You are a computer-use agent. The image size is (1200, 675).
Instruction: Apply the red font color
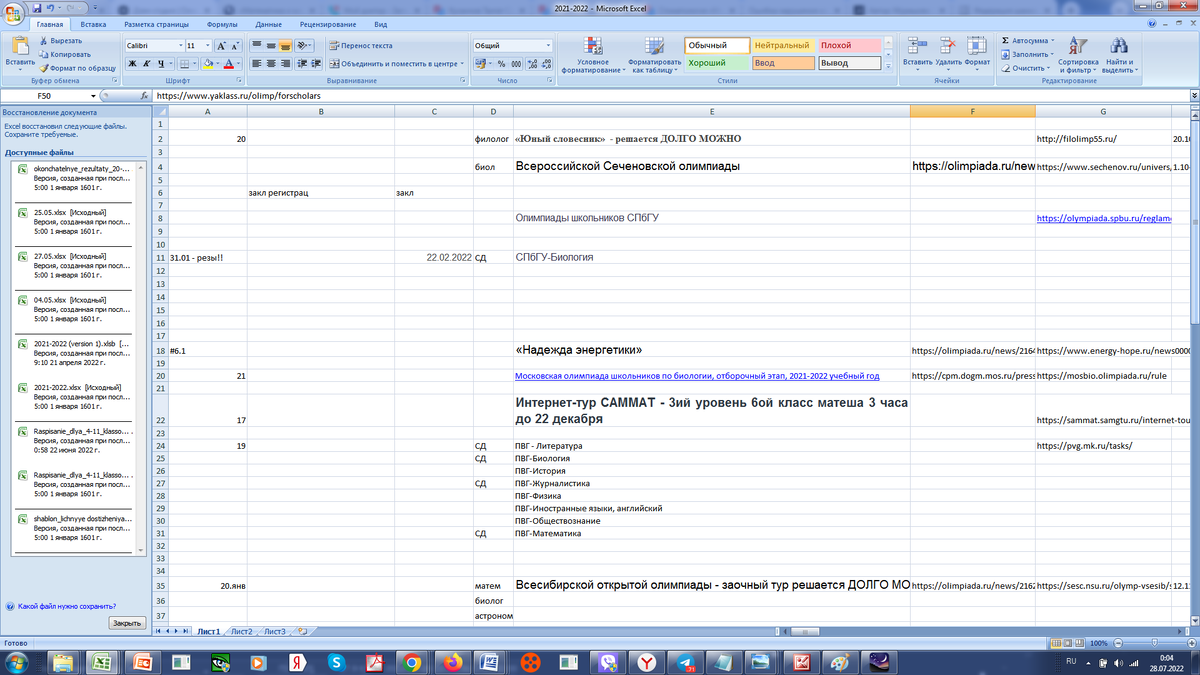228,63
